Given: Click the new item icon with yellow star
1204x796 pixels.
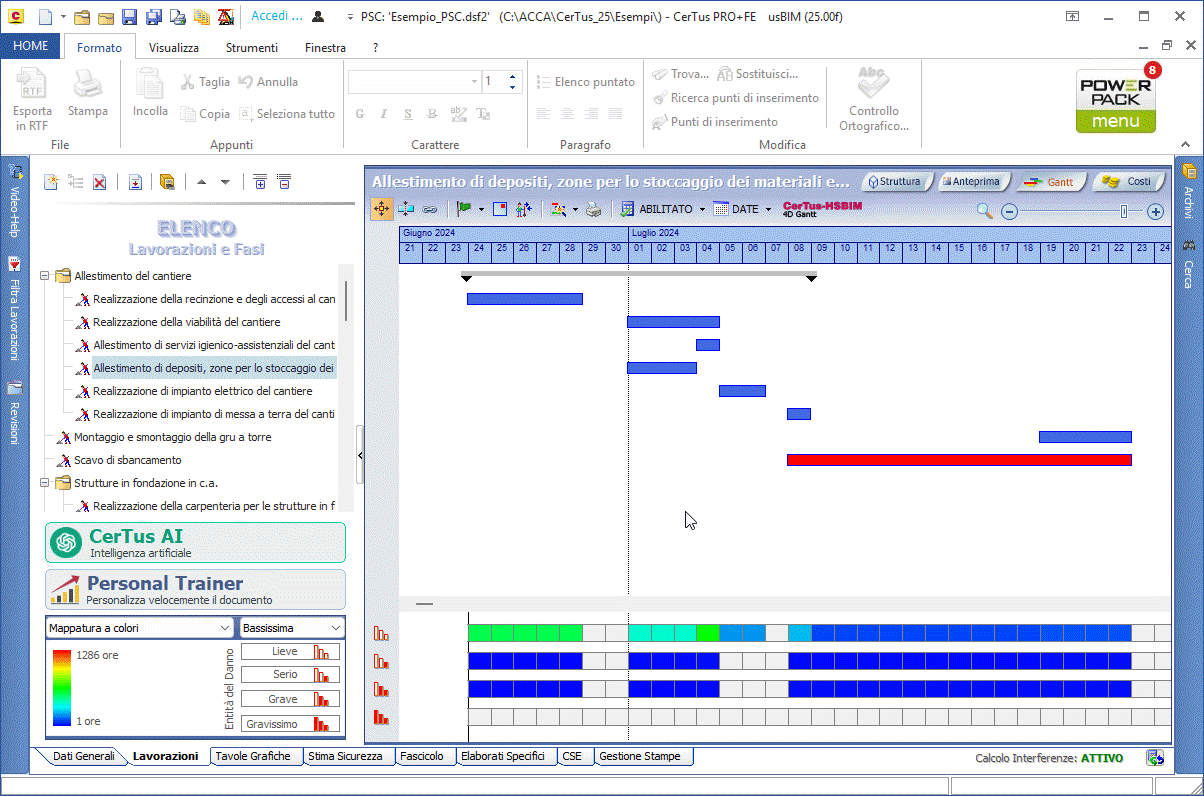Looking at the screenshot, I should click(51, 182).
